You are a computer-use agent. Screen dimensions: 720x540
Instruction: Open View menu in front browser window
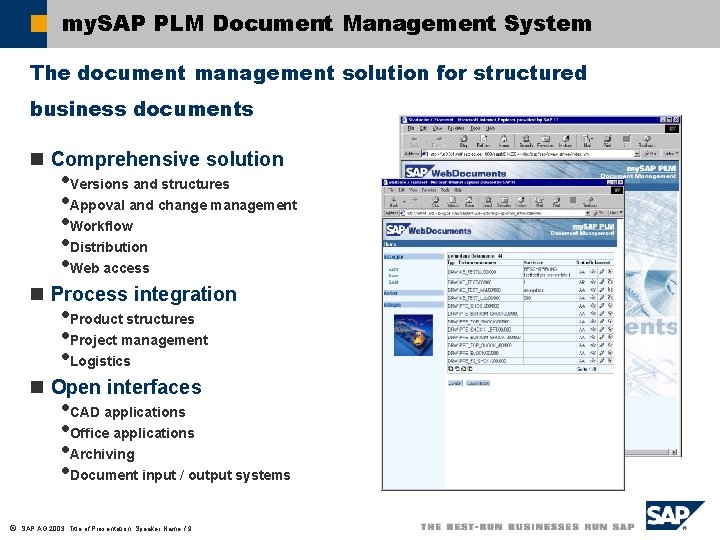point(413,190)
